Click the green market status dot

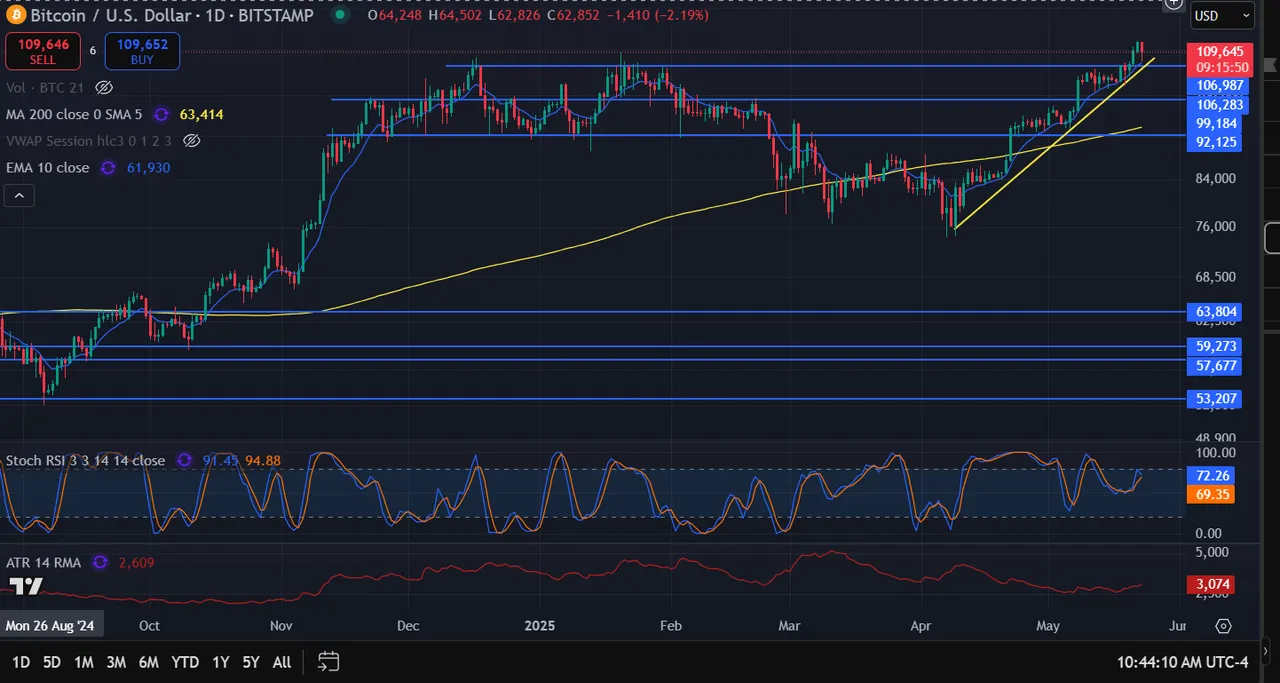coord(340,15)
